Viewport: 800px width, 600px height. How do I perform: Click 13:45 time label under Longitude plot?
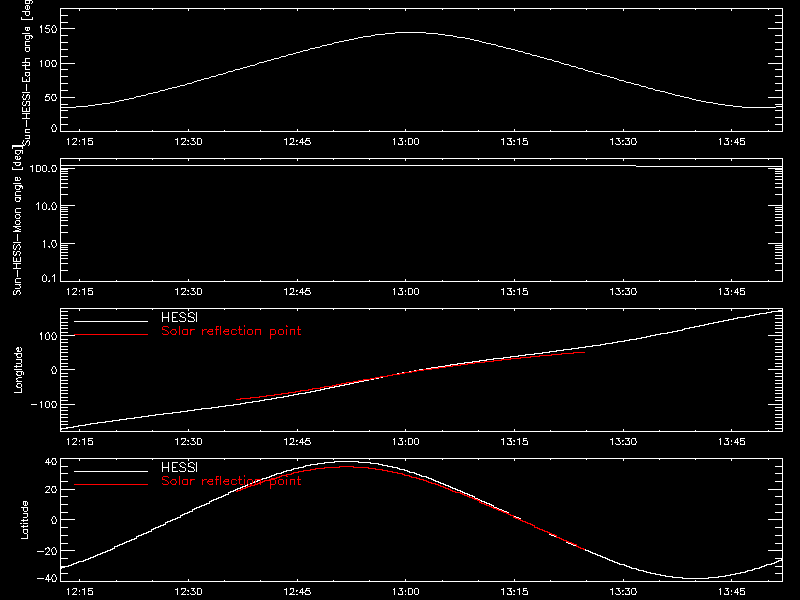[x=732, y=442]
